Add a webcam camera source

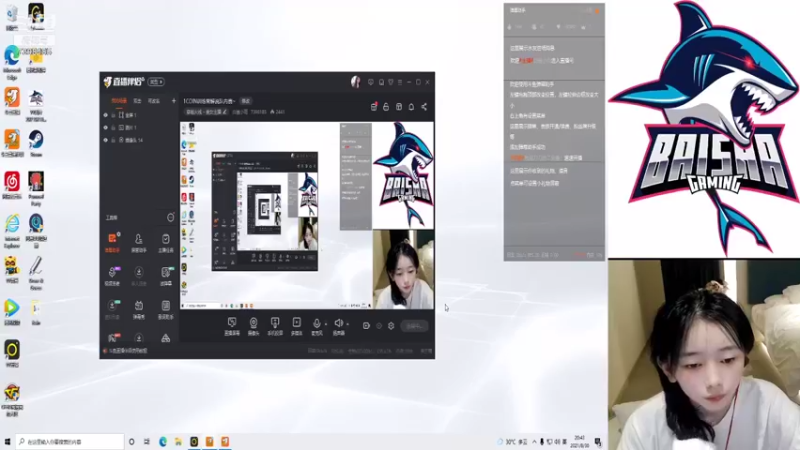tap(253, 326)
